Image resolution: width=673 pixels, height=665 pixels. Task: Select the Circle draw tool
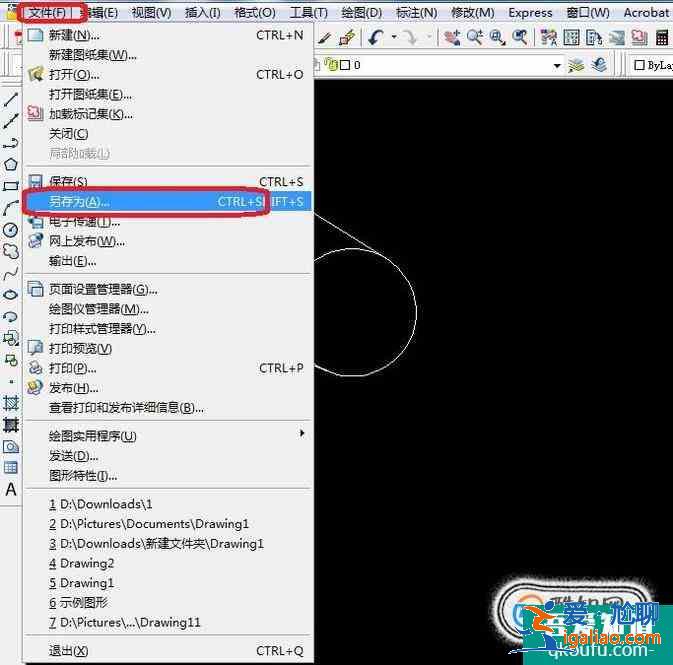coord(10,230)
